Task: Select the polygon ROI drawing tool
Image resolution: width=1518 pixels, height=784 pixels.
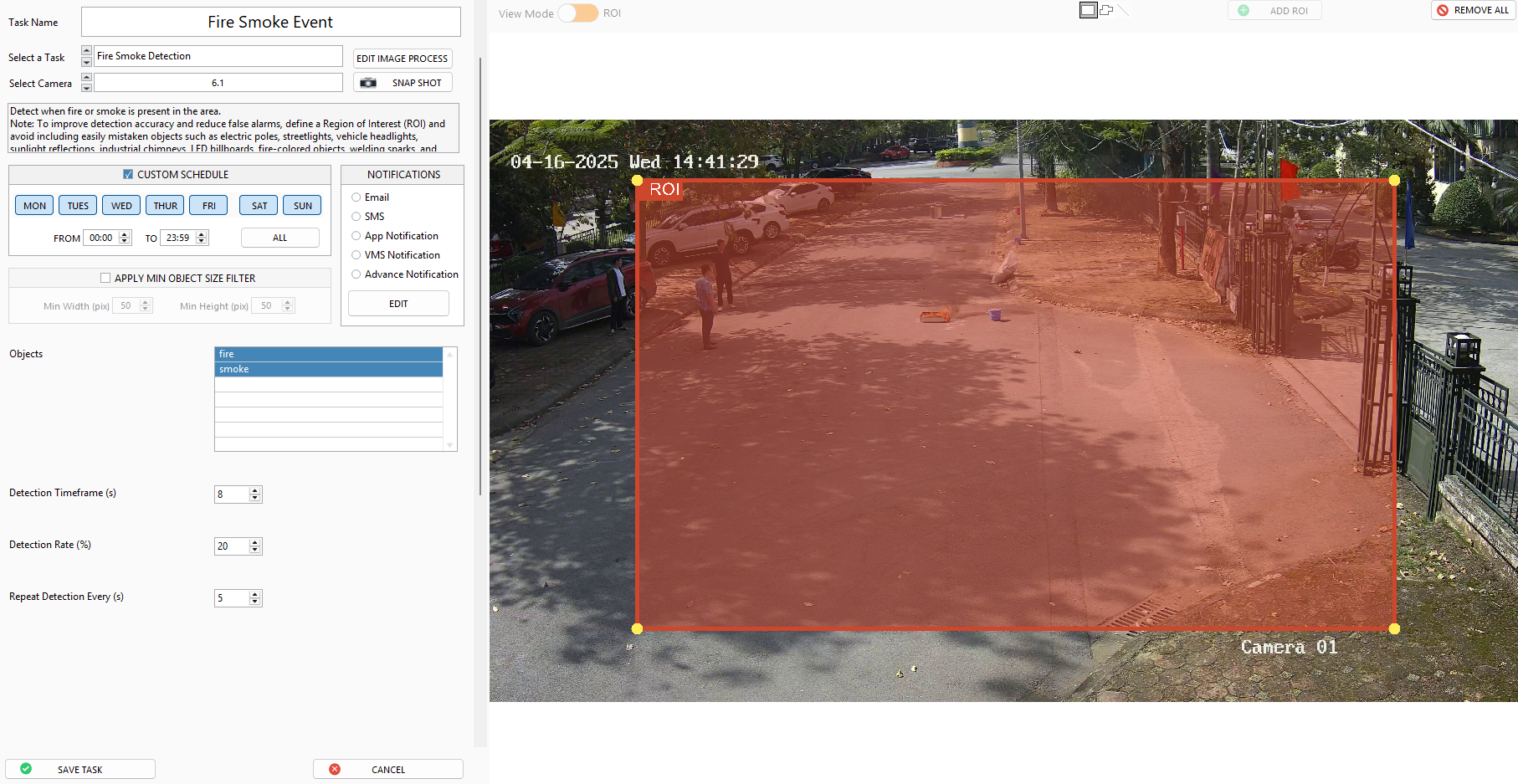Action: coord(1106,10)
